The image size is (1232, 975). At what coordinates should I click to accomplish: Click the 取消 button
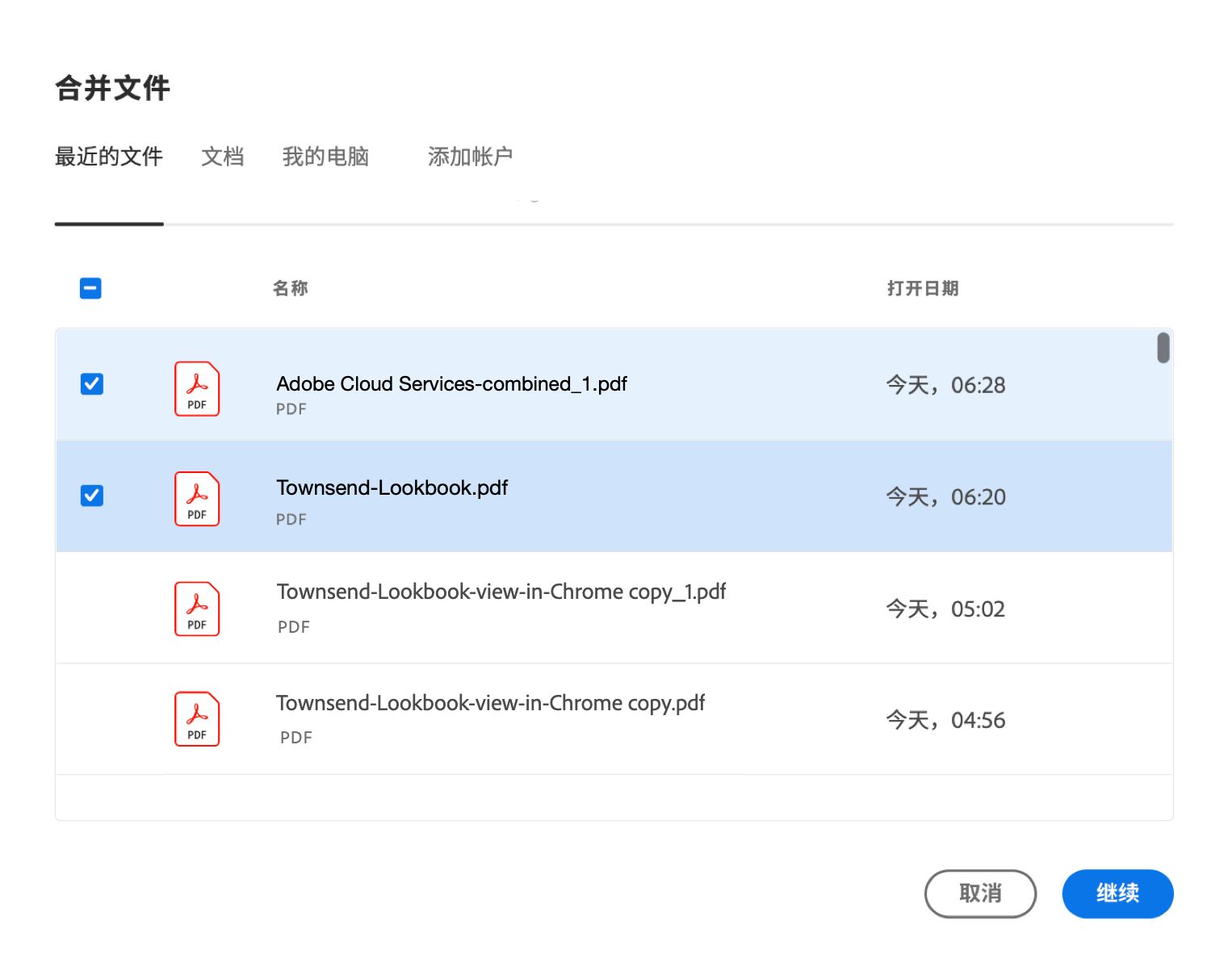click(x=980, y=893)
